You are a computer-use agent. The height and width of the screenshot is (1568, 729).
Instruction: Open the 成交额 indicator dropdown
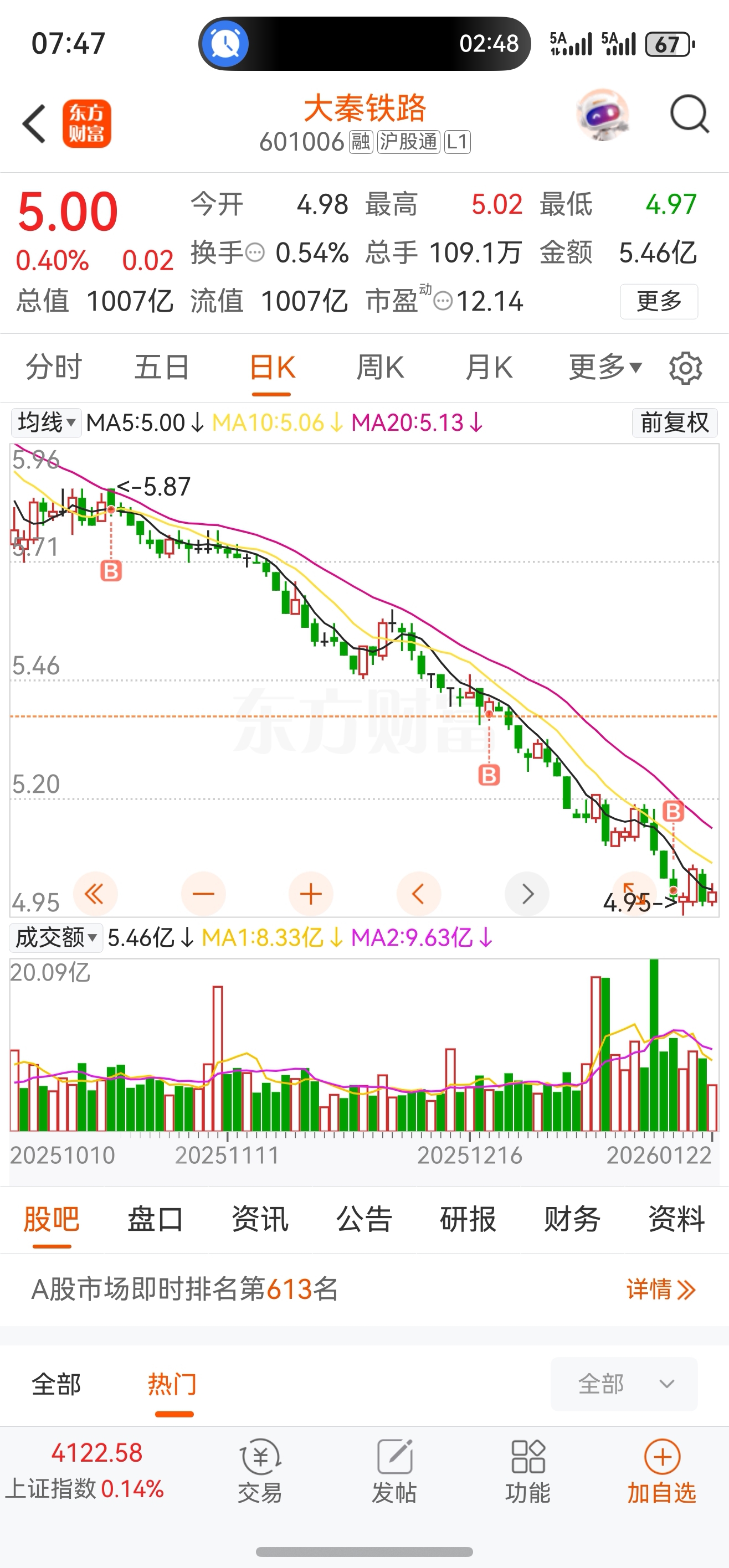coord(56,937)
